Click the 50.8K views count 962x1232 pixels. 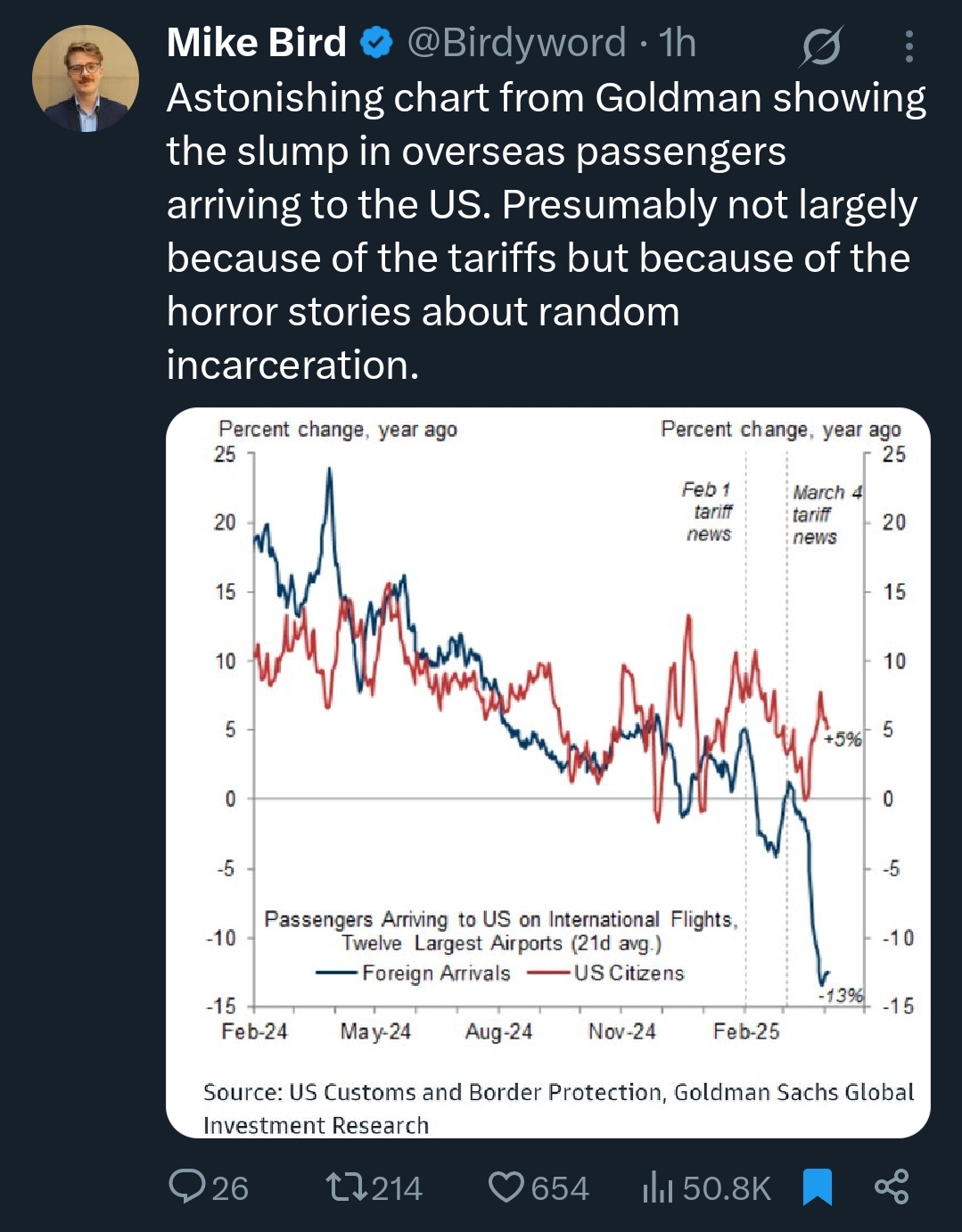727,1188
